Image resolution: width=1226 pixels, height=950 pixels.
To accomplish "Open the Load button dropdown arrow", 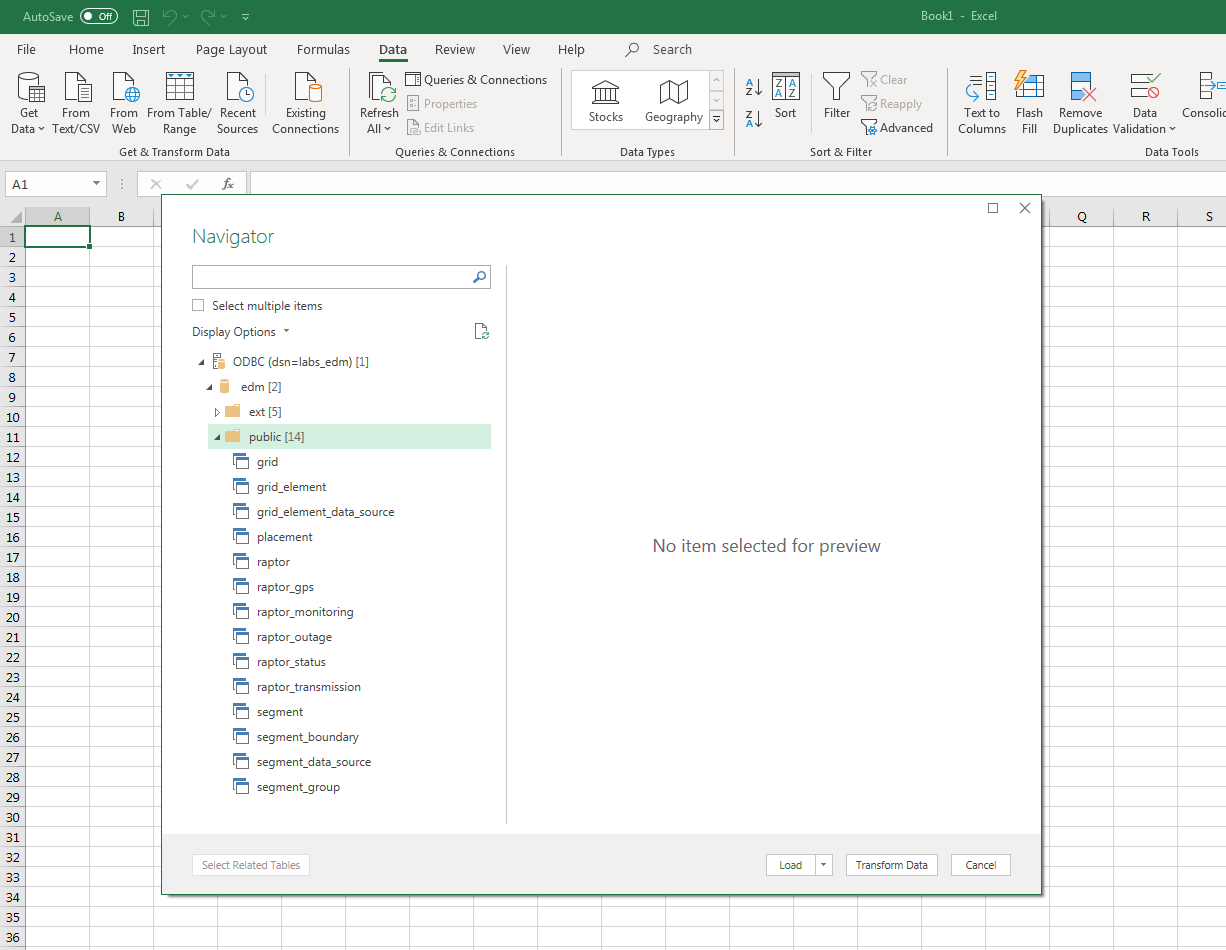I will [x=824, y=865].
